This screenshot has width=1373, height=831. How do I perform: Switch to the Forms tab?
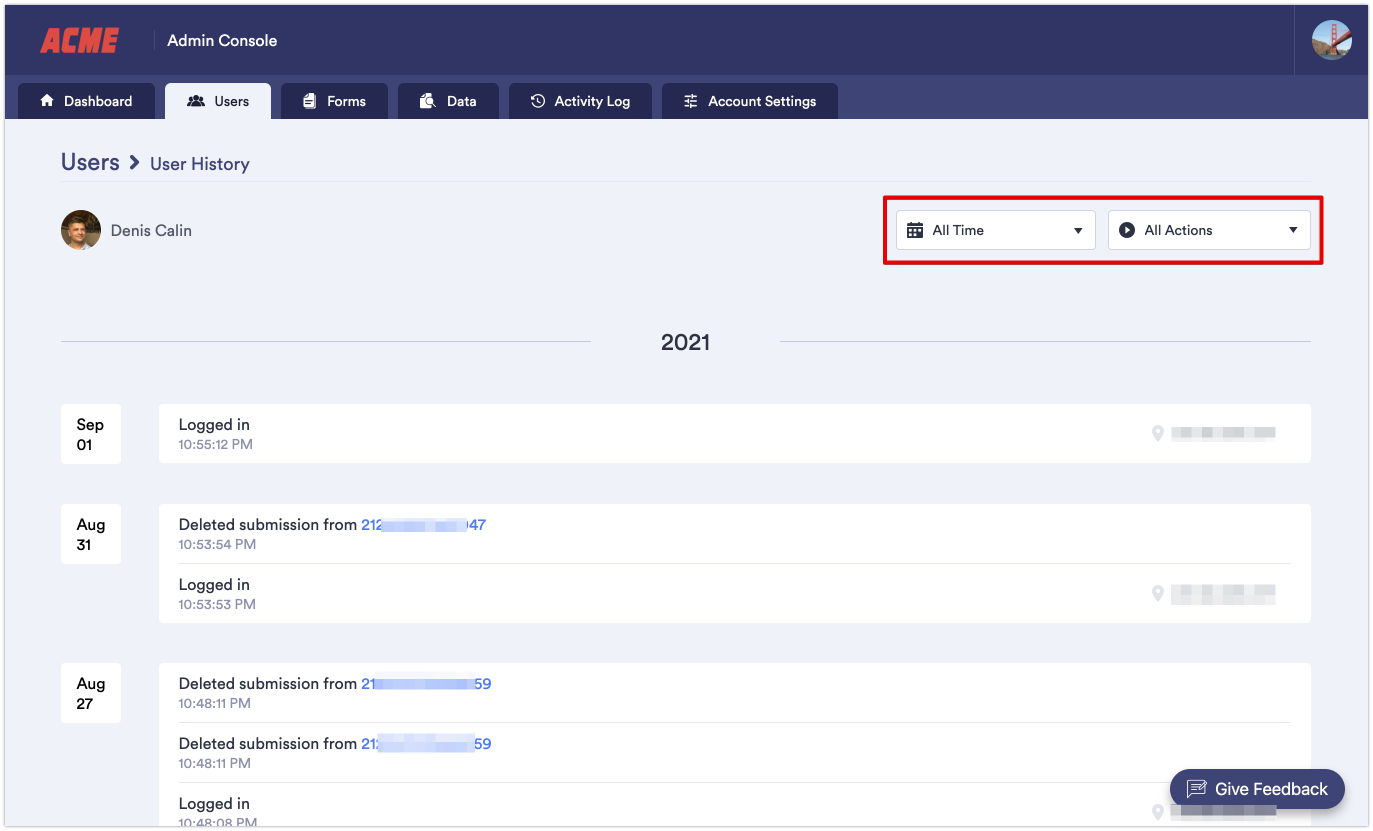334,101
